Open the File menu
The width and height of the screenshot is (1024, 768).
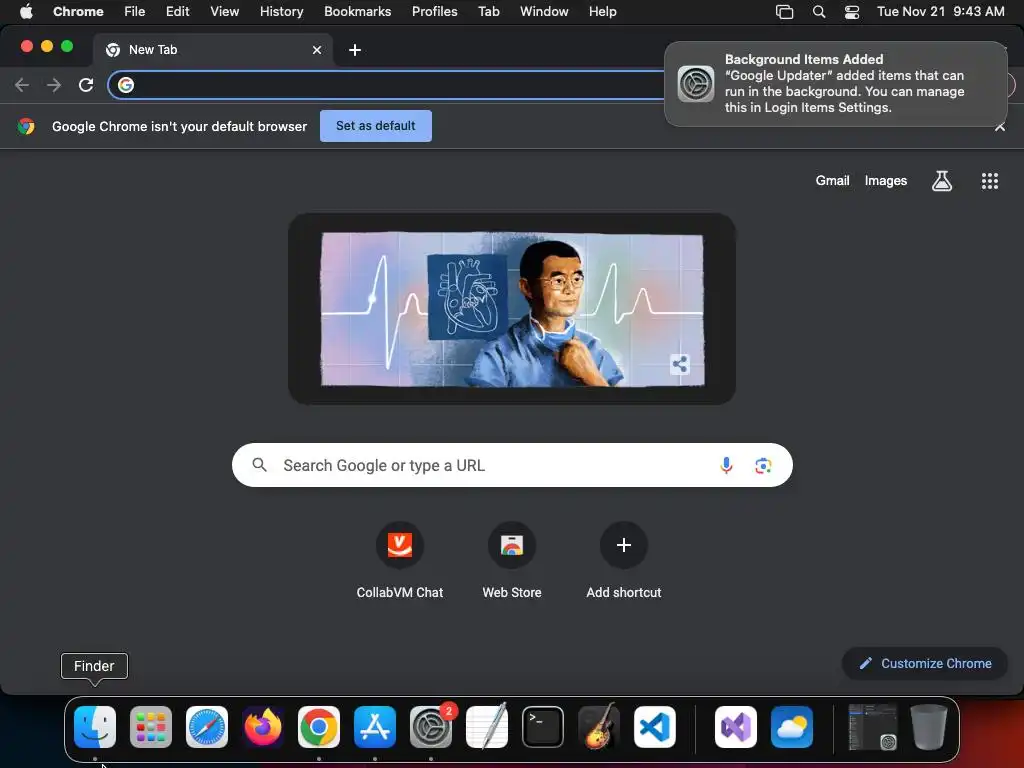pos(135,12)
